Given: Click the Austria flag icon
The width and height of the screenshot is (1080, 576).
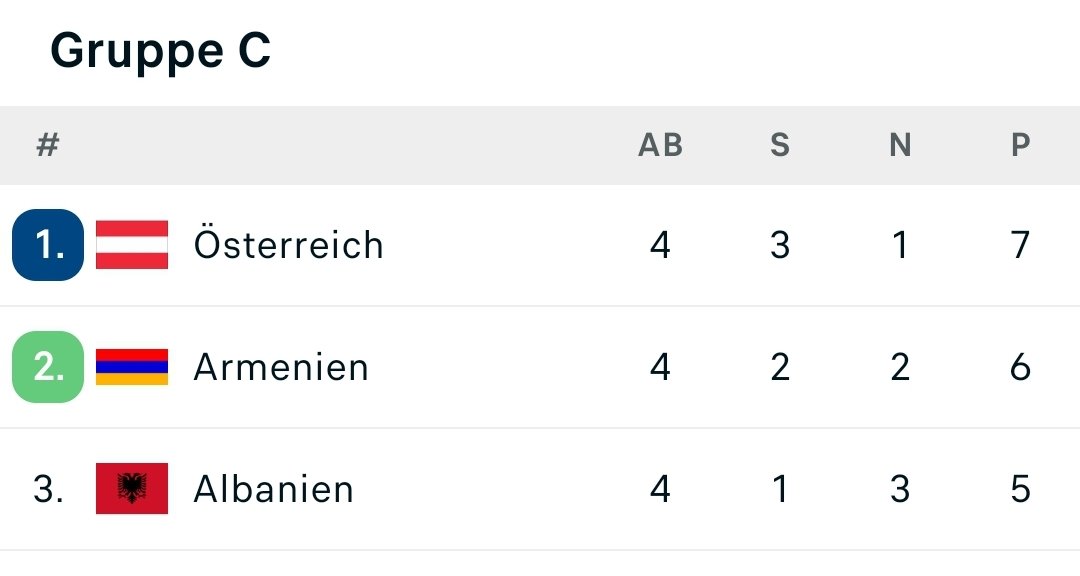Looking at the screenshot, I should 132,245.
